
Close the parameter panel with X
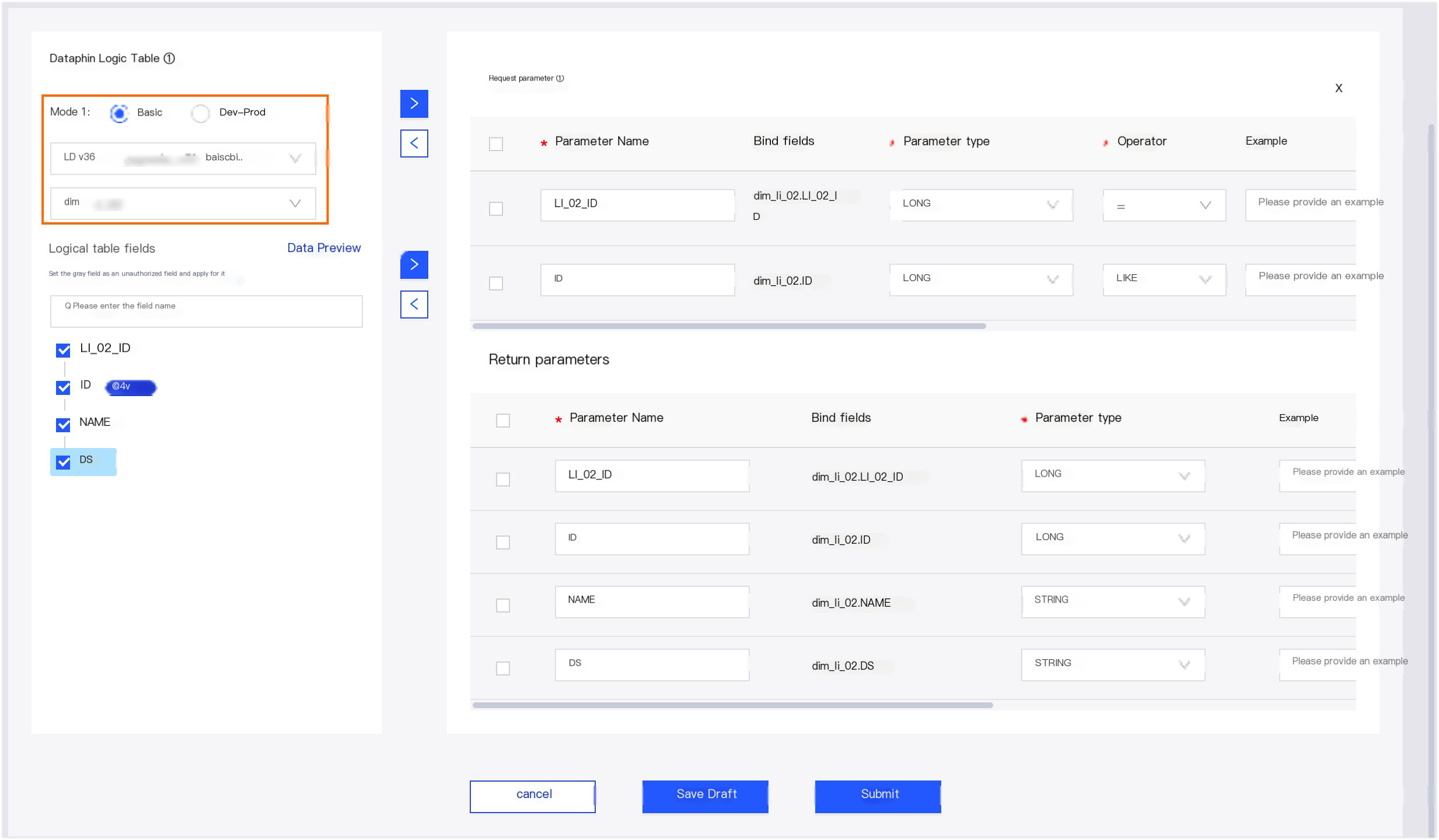(1338, 88)
